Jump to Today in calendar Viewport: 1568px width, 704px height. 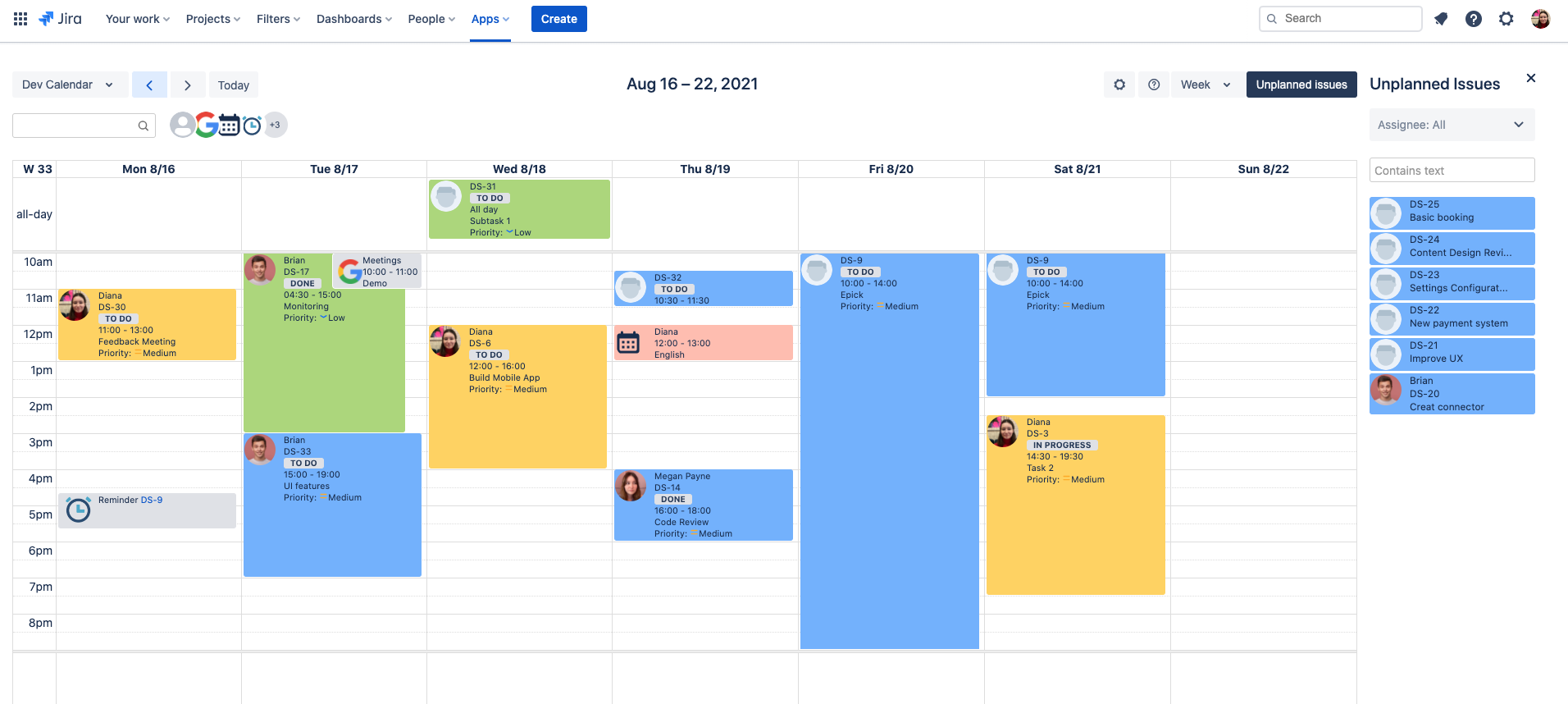(234, 85)
